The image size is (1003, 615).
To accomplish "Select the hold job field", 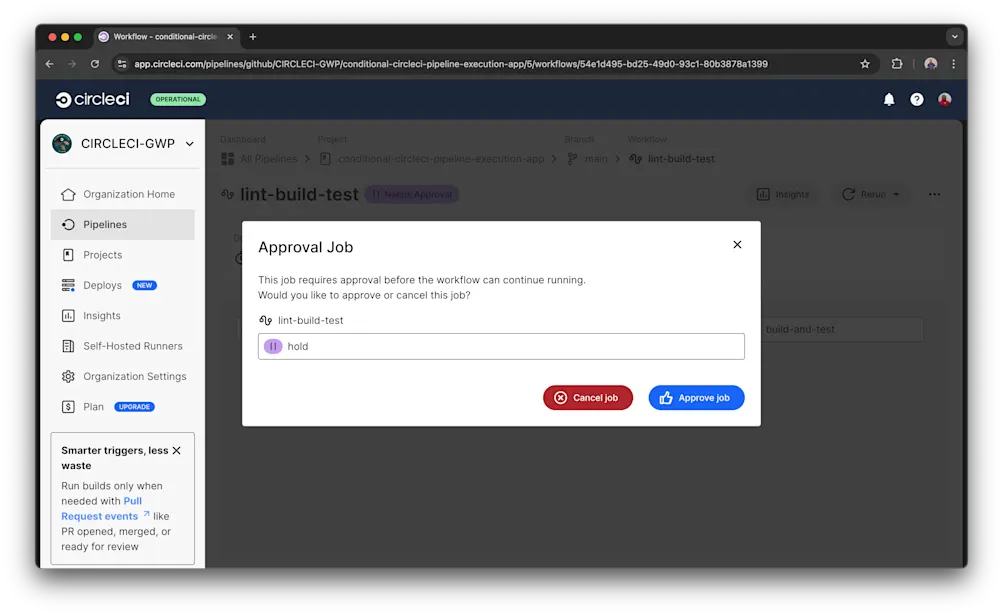I will pyautogui.click(x=501, y=346).
